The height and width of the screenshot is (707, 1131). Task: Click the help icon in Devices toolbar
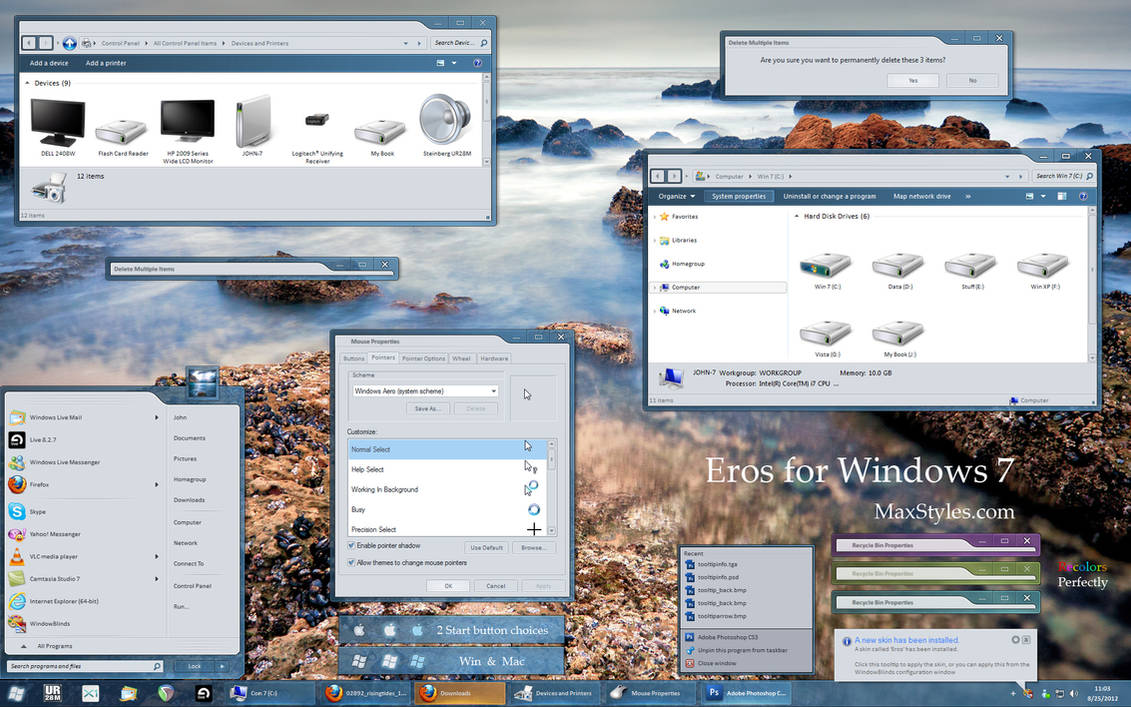[x=477, y=63]
